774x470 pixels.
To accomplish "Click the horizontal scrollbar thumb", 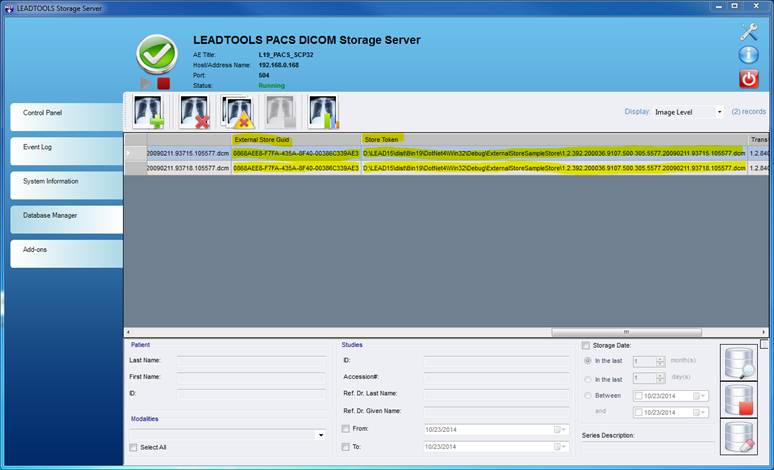I will [x=626, y=332].
